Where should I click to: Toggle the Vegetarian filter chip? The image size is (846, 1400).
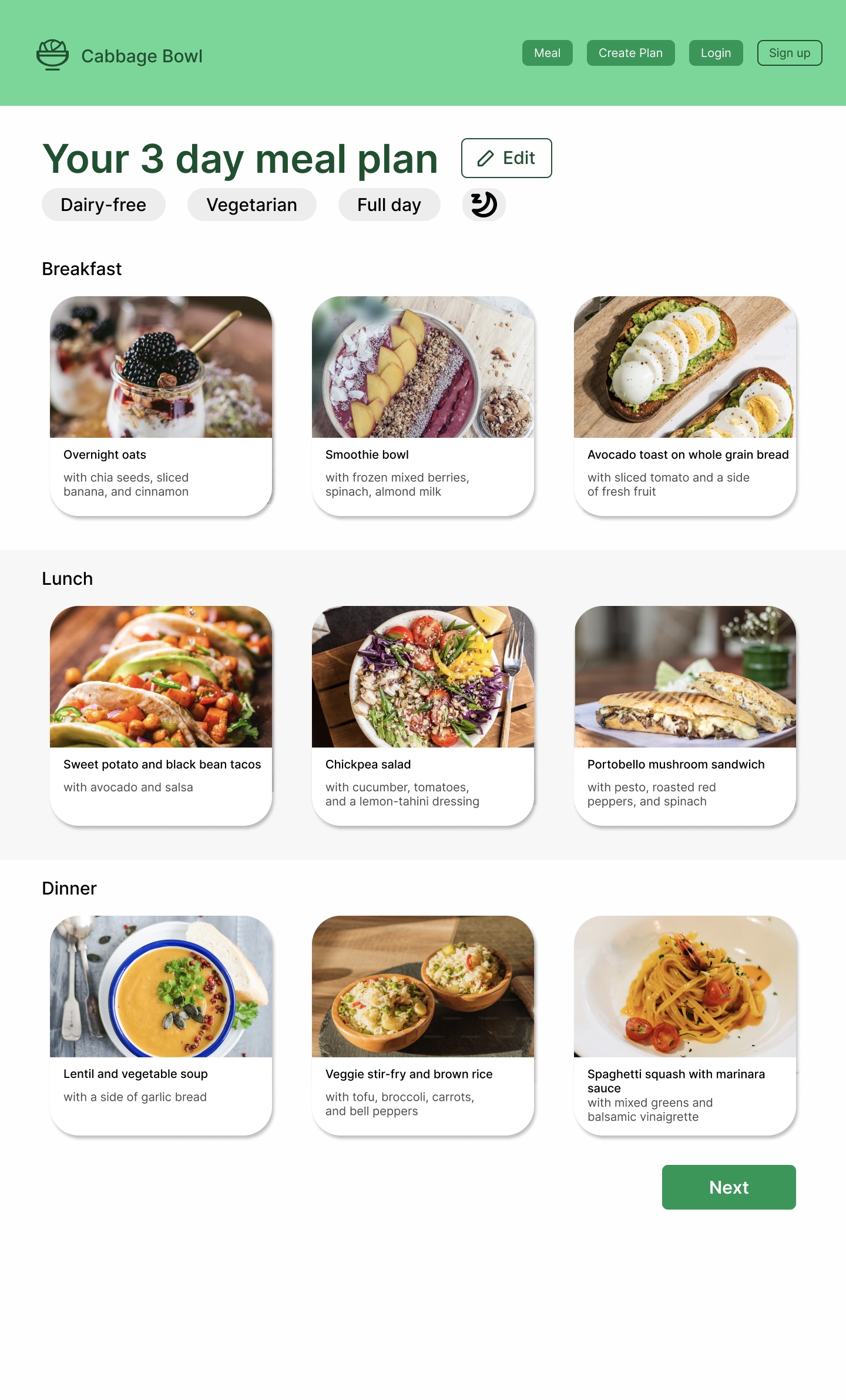click(x=251, y=205)
